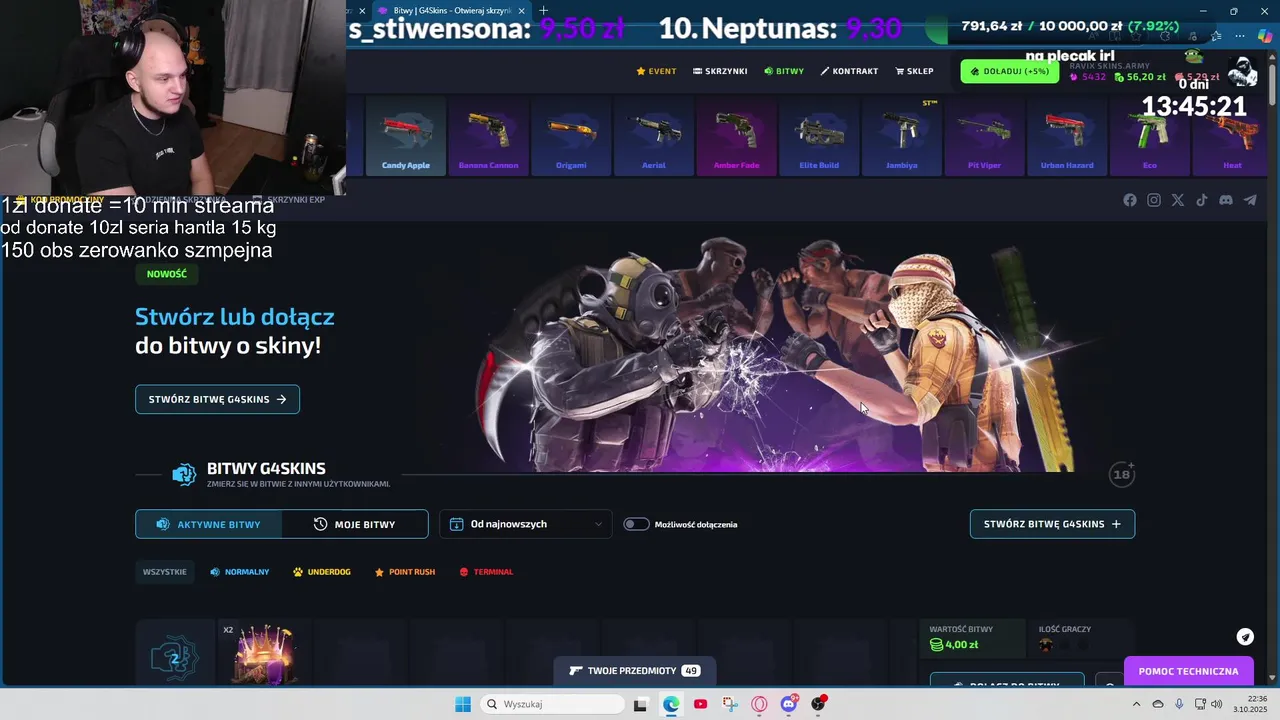The width and height of the screenshot is (1280, 720).
Task: Click the Windows search box Wyszukaj
Action: [x=552, y=704]
